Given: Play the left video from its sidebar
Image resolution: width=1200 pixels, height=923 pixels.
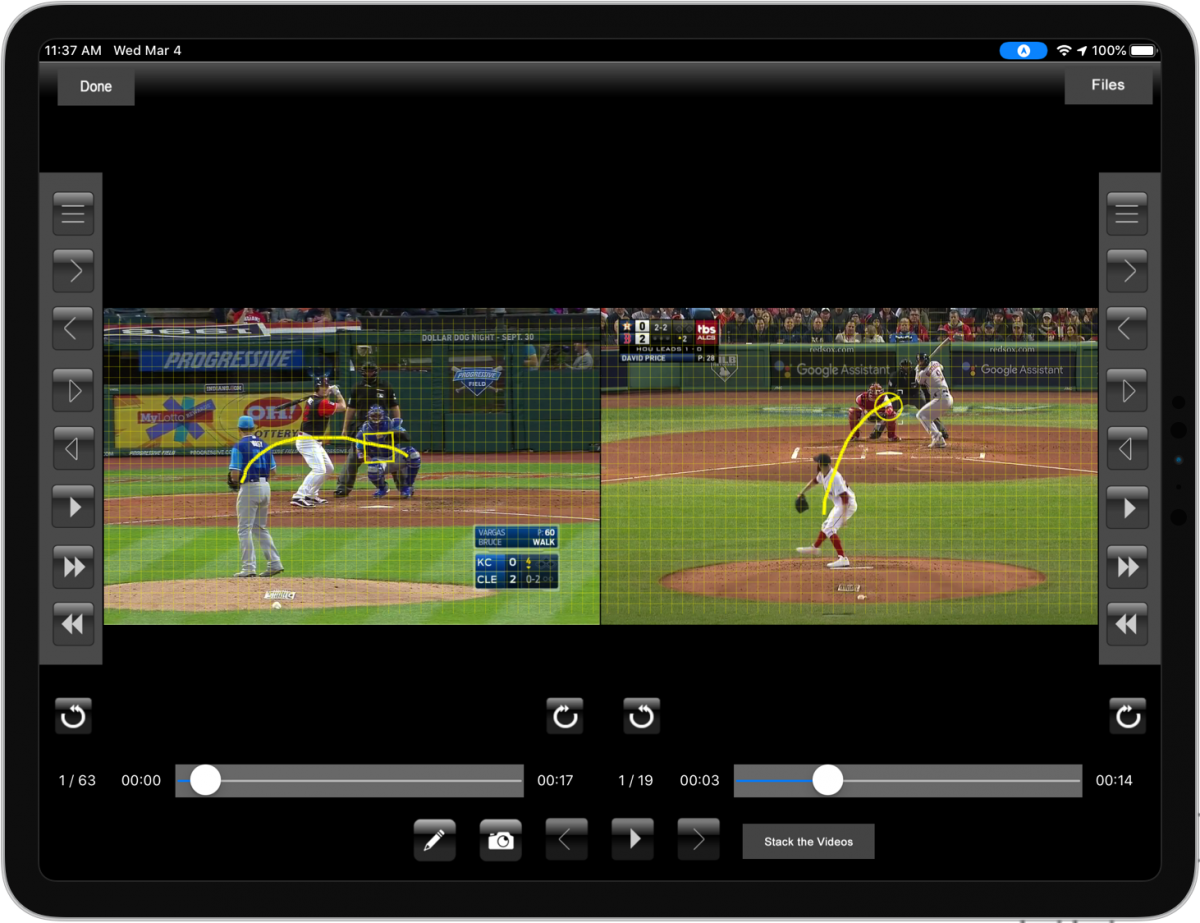Looking at the screenshot, I should pos(73,507).
